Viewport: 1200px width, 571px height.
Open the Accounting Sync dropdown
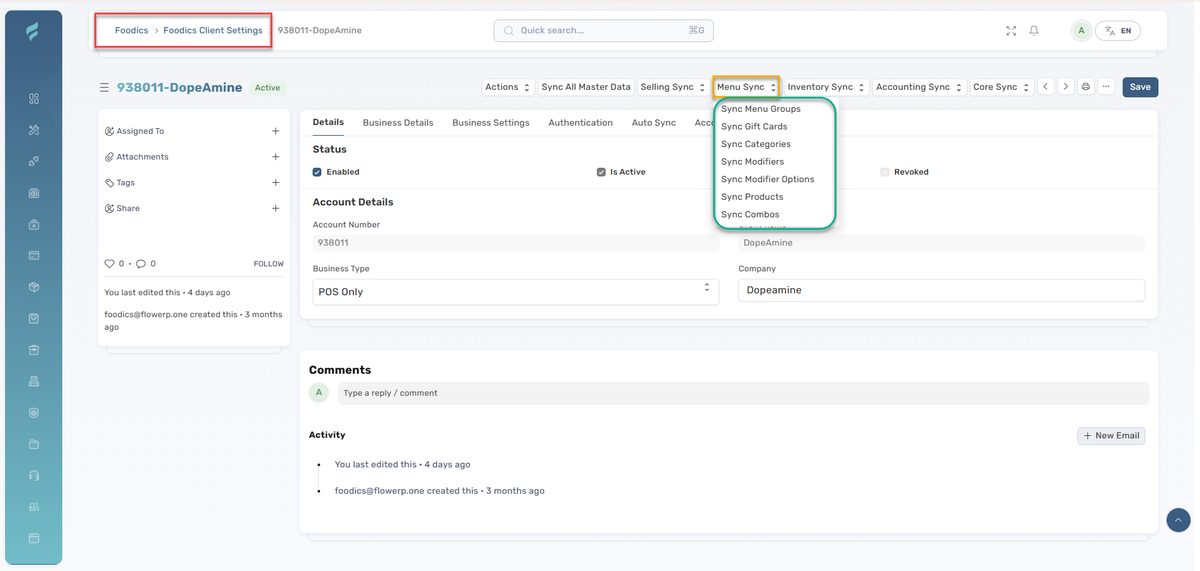pyautogui.click(x=919, y=87)
